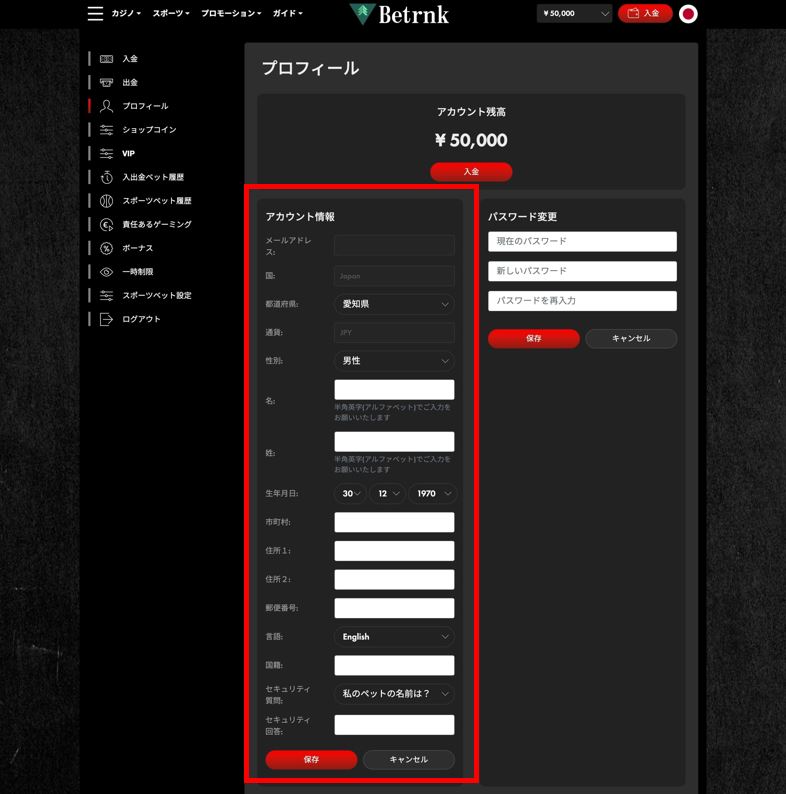The image size is (786, 794).
Task: Open スポーツベット履歴 sidebar item
Action: coord(157,201)
